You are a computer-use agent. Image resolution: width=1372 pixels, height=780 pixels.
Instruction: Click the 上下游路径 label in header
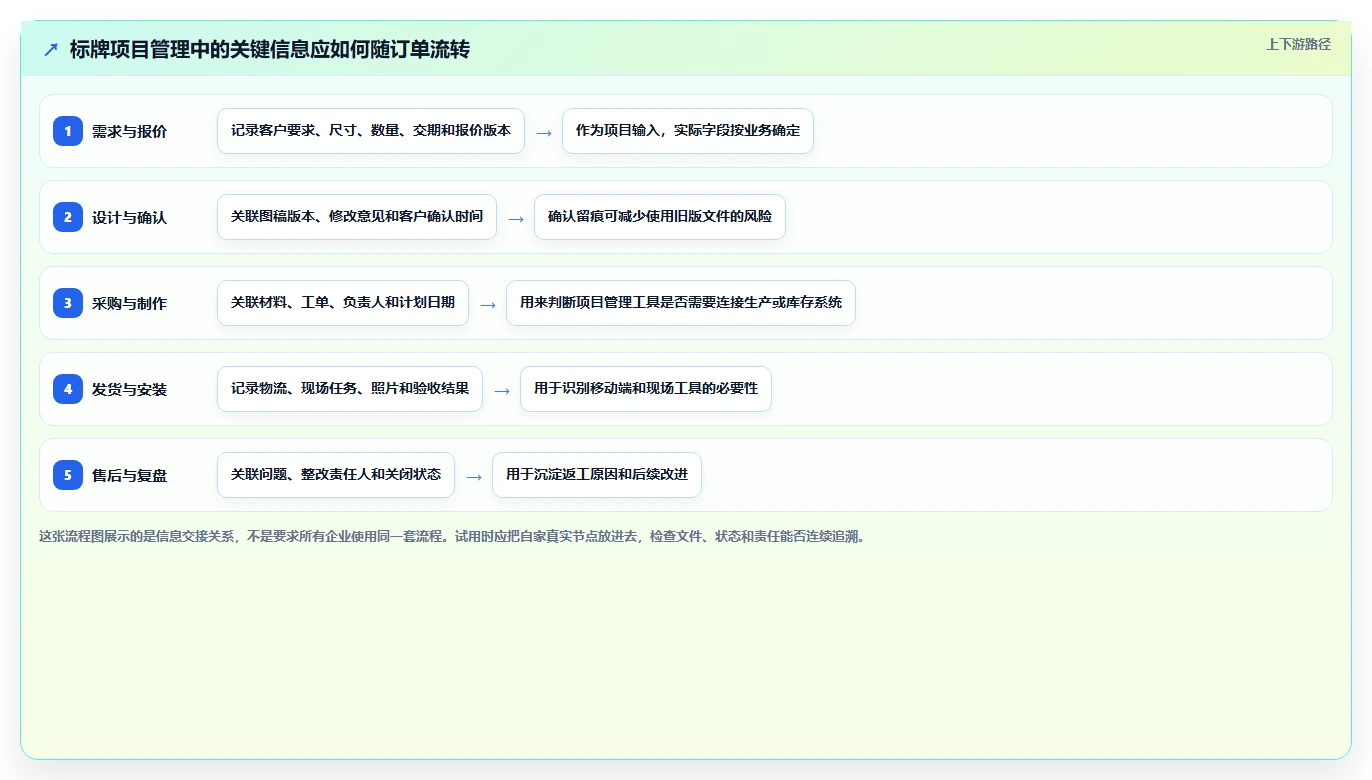click(x=1298, y=44)
